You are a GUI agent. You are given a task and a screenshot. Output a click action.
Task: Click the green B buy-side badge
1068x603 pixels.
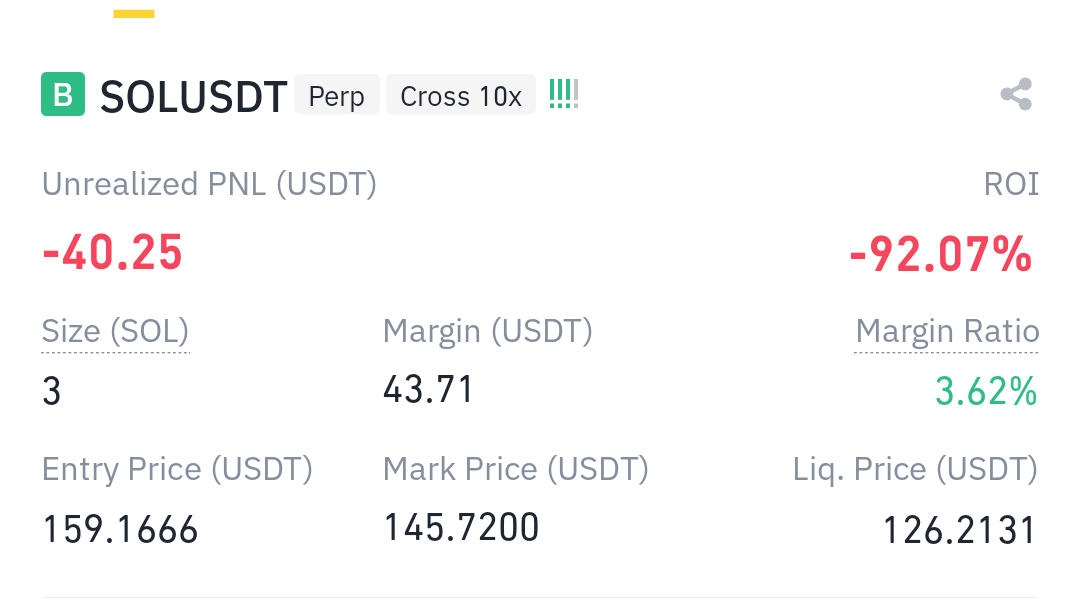[x=63, y=94]
